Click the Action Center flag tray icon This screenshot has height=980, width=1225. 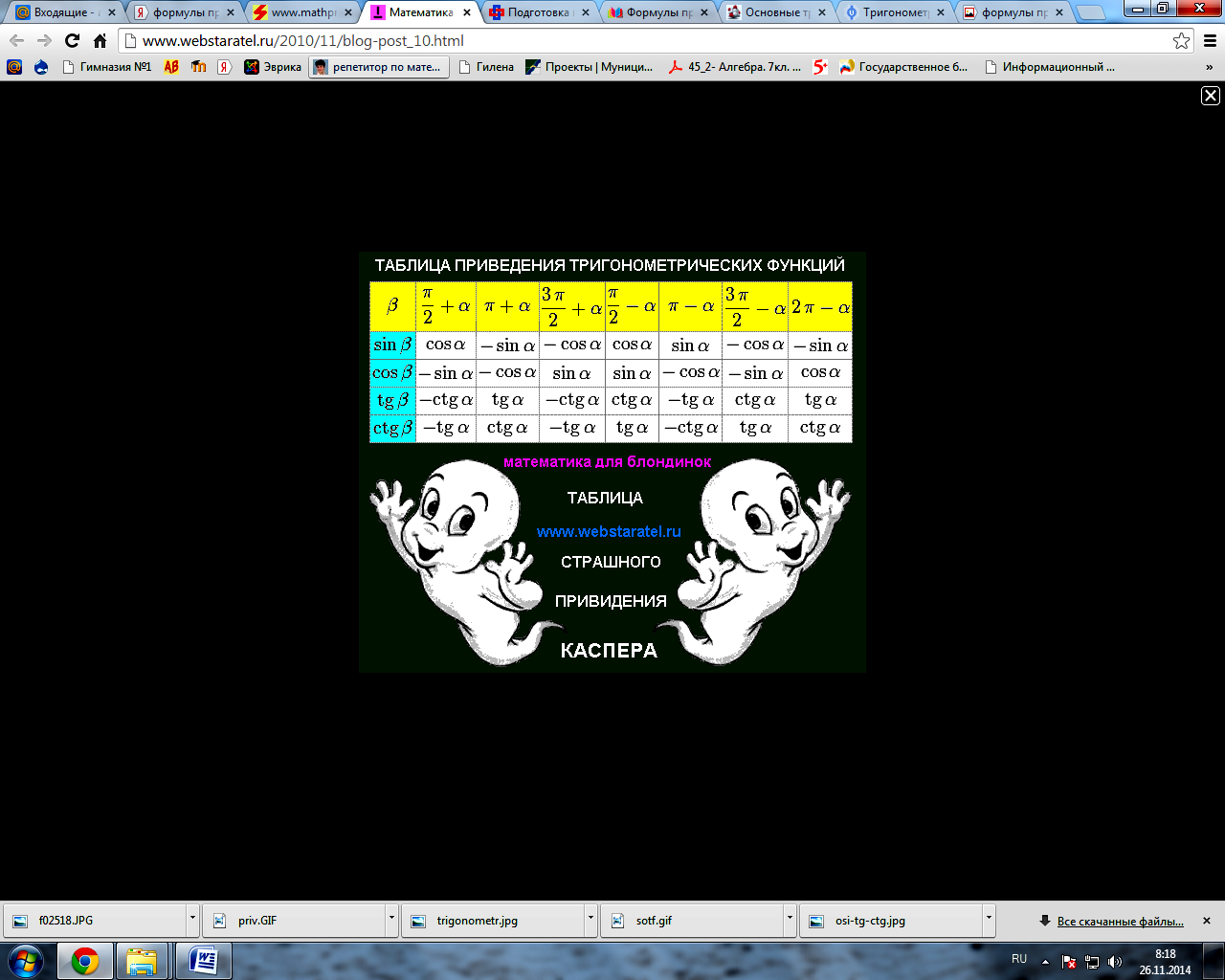tap(1069, 962)
